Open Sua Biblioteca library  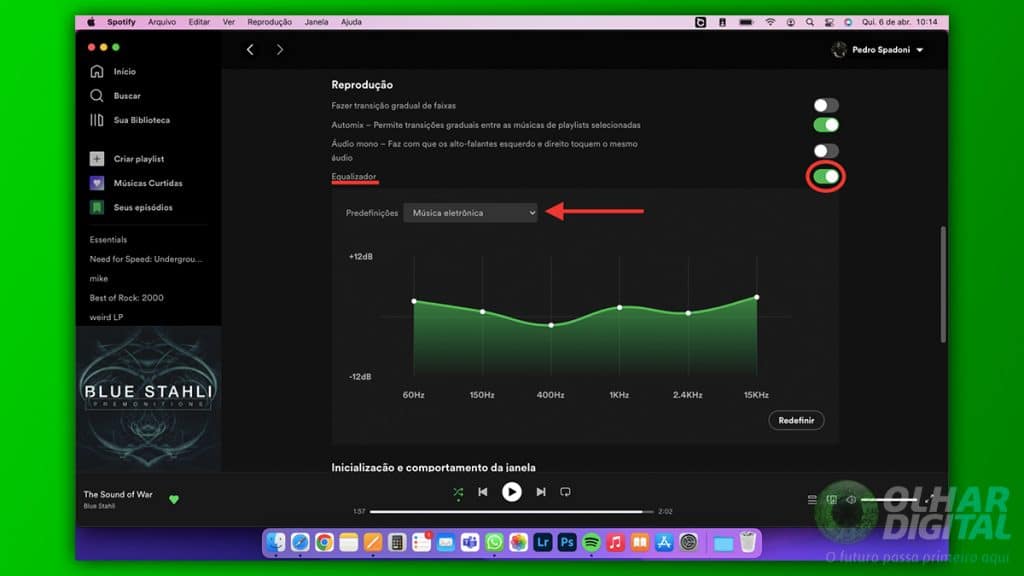click(x=129, y=120)
